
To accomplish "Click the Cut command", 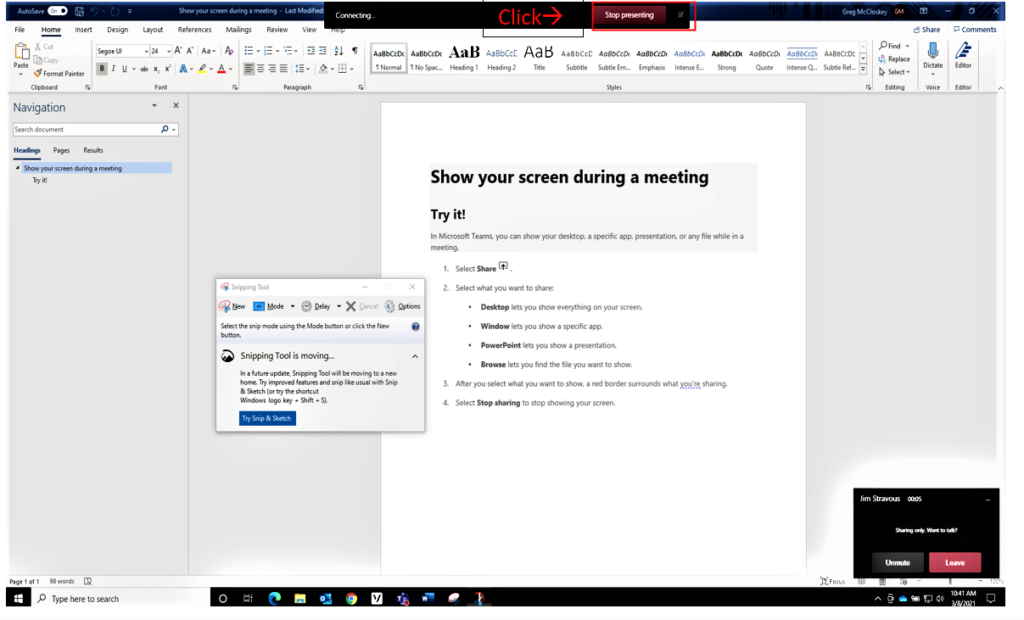I will [44, 47].
